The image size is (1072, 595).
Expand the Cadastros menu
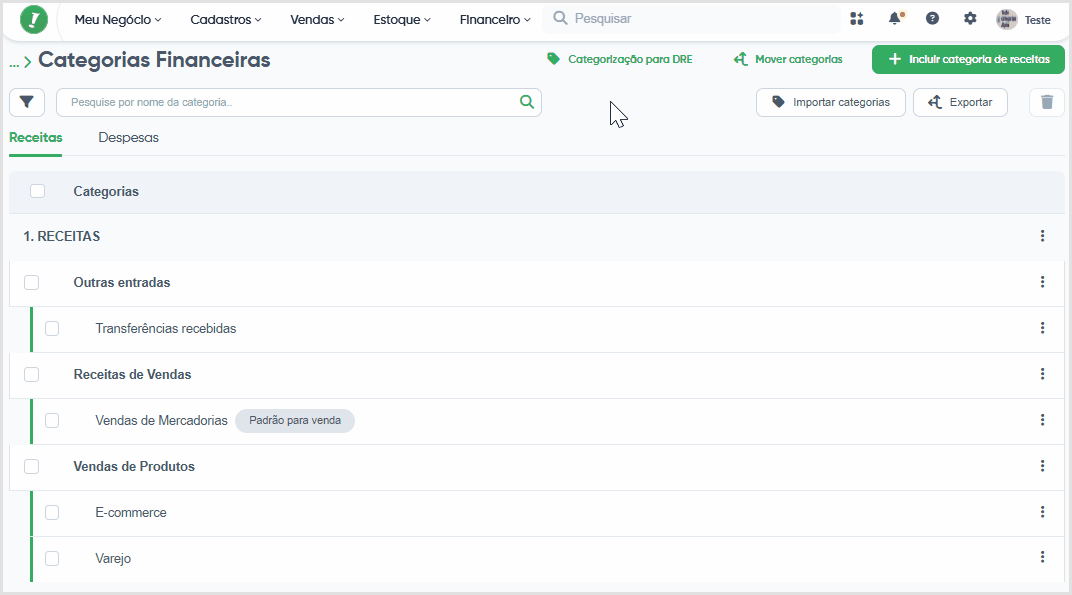pos(226,20)
